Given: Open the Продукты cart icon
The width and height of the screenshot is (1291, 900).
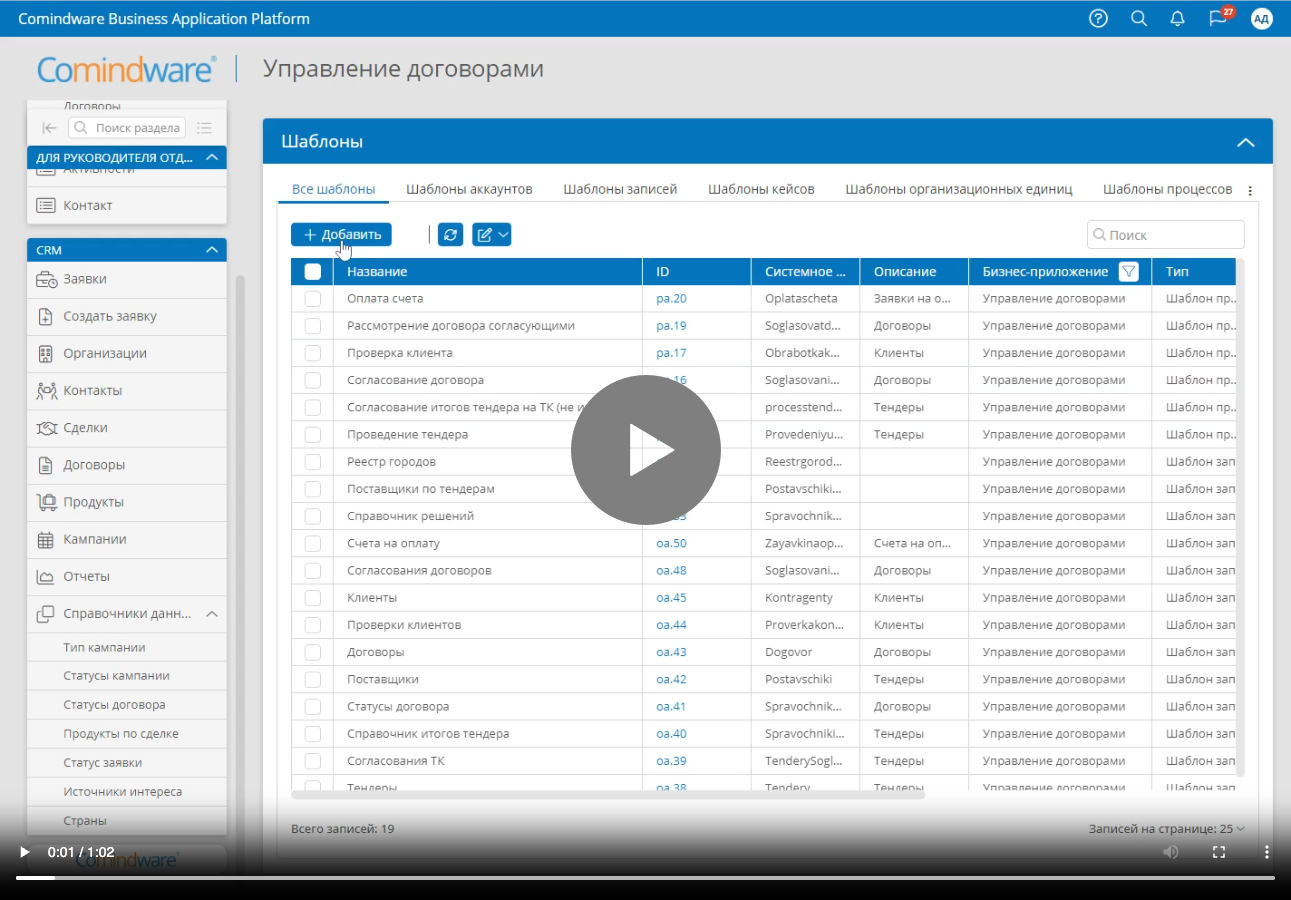Looking at the screenshot, I should pyautogui.click(x=46, y=502).
